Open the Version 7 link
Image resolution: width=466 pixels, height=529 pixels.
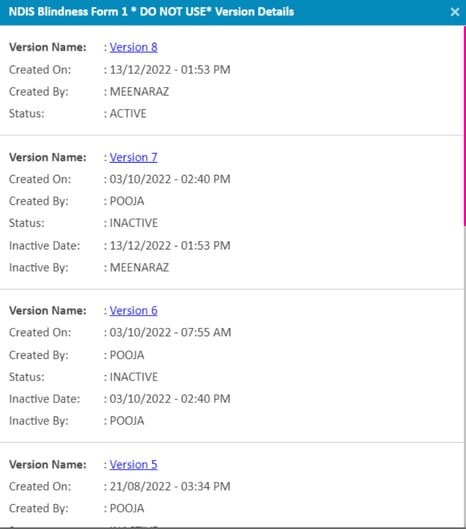pyautogui.click(x=134, y=157)
